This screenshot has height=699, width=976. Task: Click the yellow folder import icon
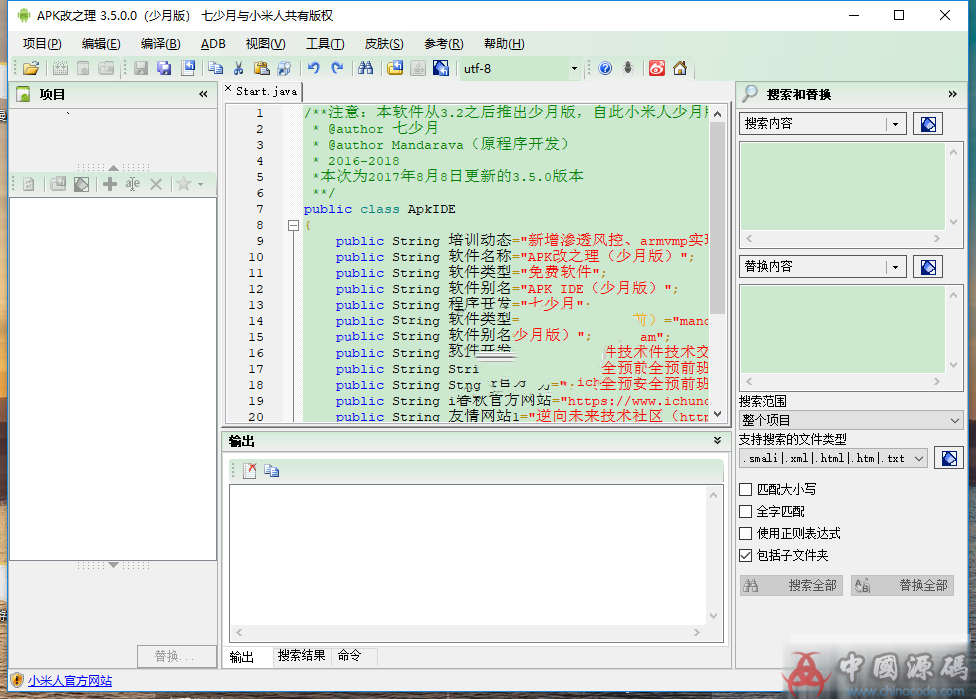point(395,68)
